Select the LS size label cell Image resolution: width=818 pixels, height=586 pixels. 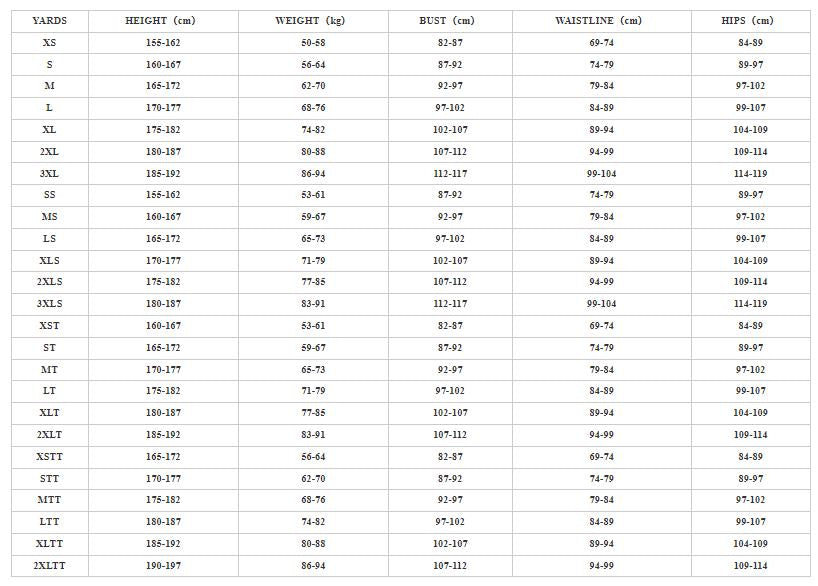[x=49, y=239]
